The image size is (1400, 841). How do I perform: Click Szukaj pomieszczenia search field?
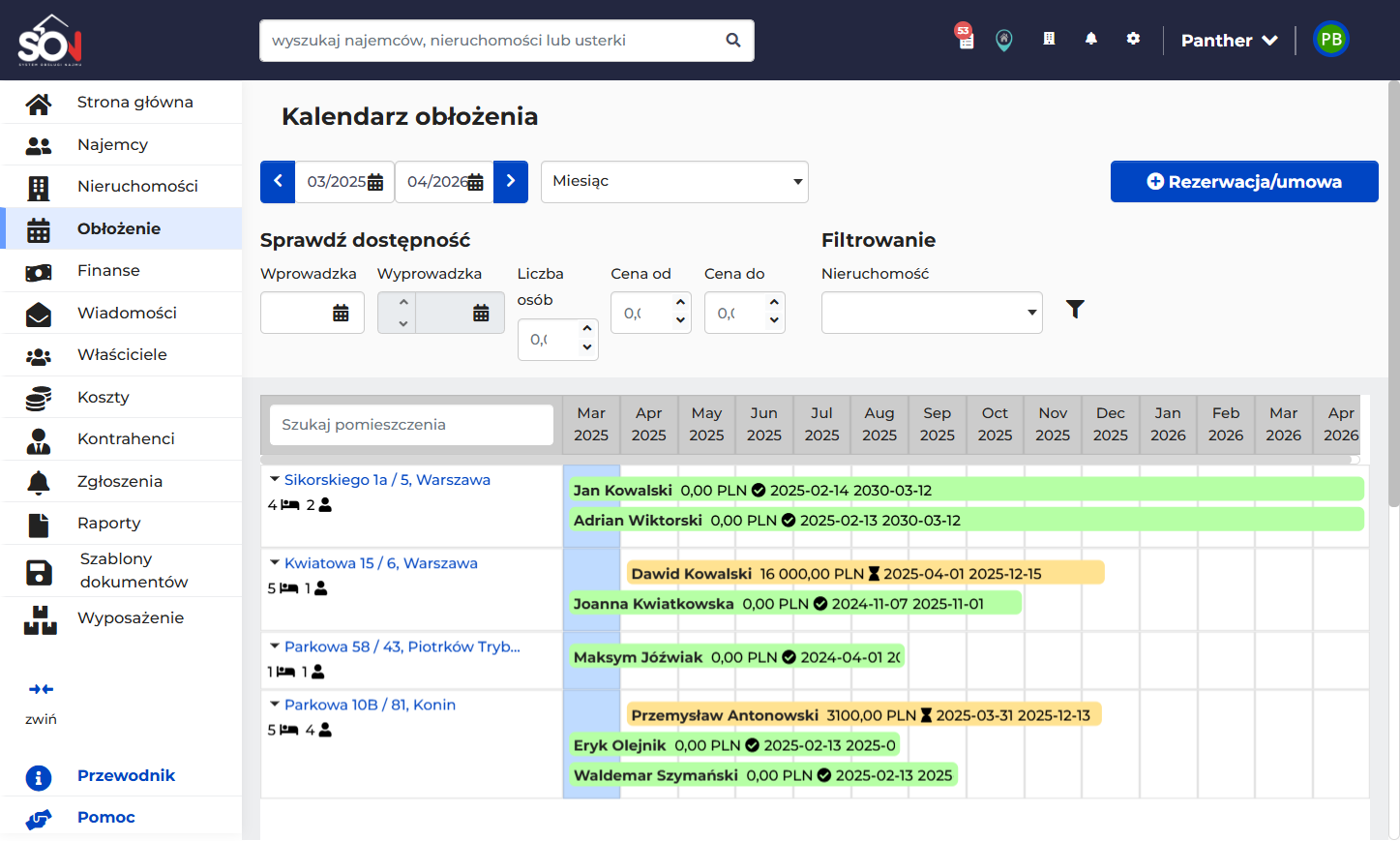pyautogui.click(x=411, y=425)
